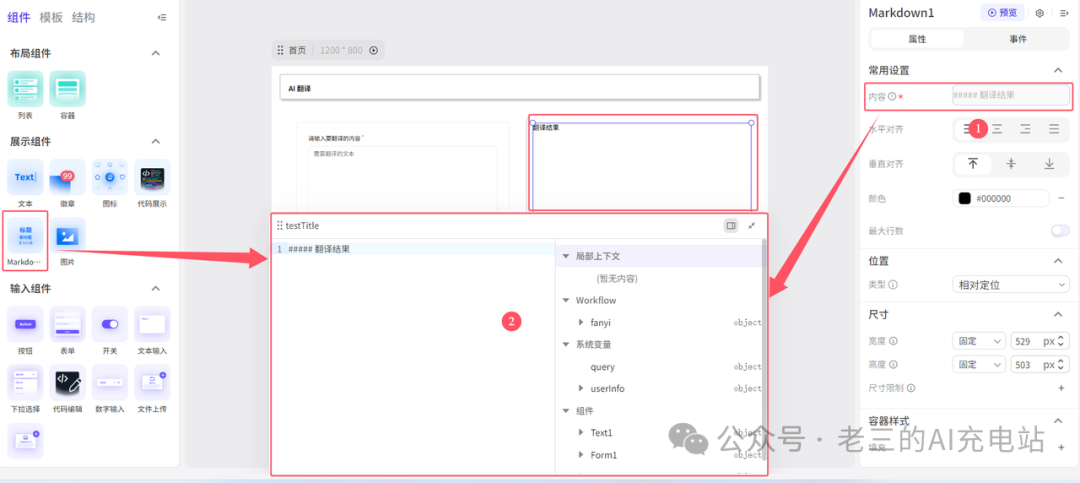Viewport: 1080px width, 483px height.
Task: Collapse the 位置 section
Action: coord(1058,260)
